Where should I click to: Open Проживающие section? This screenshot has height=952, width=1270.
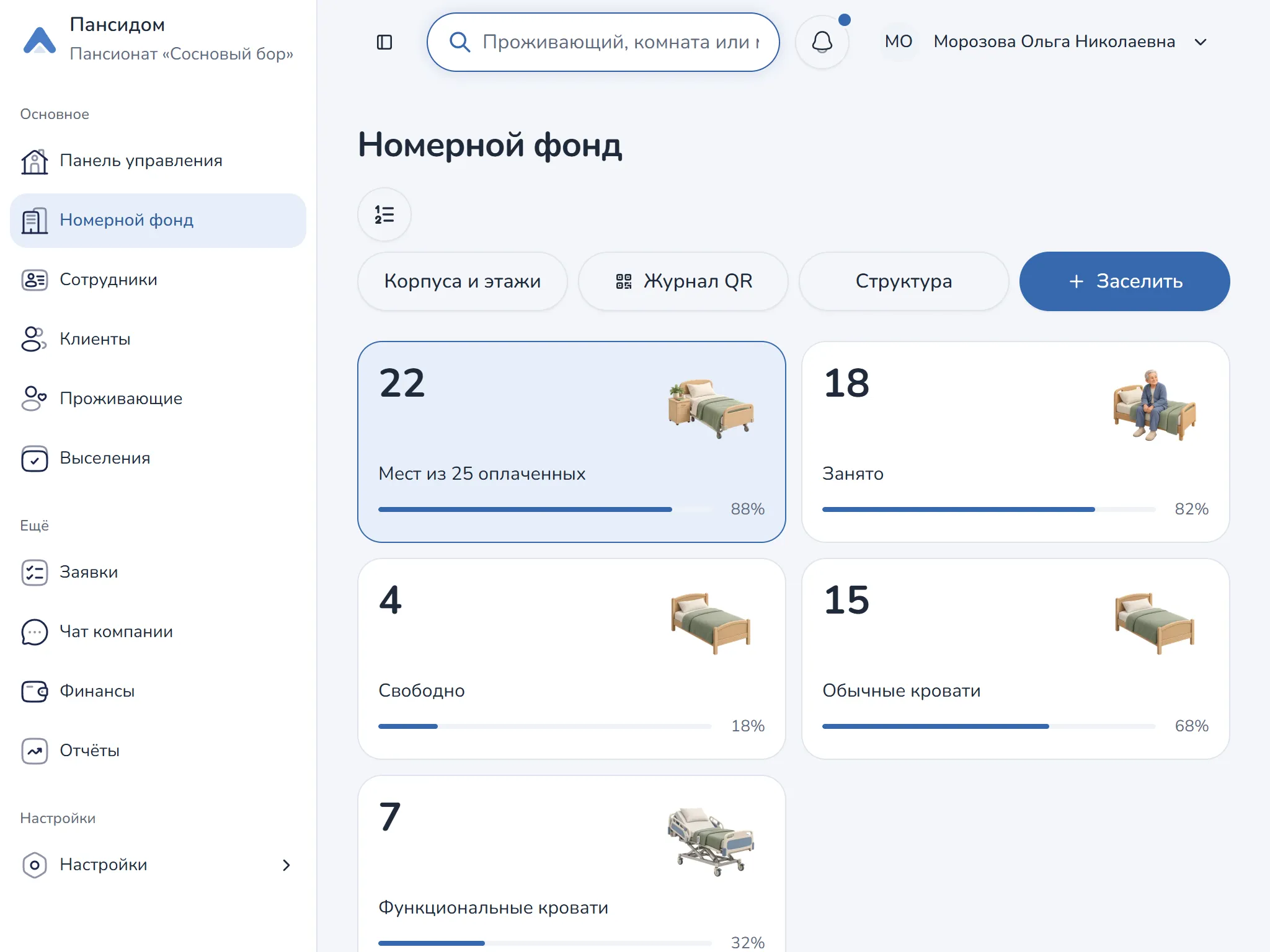(x=158, y=399)
